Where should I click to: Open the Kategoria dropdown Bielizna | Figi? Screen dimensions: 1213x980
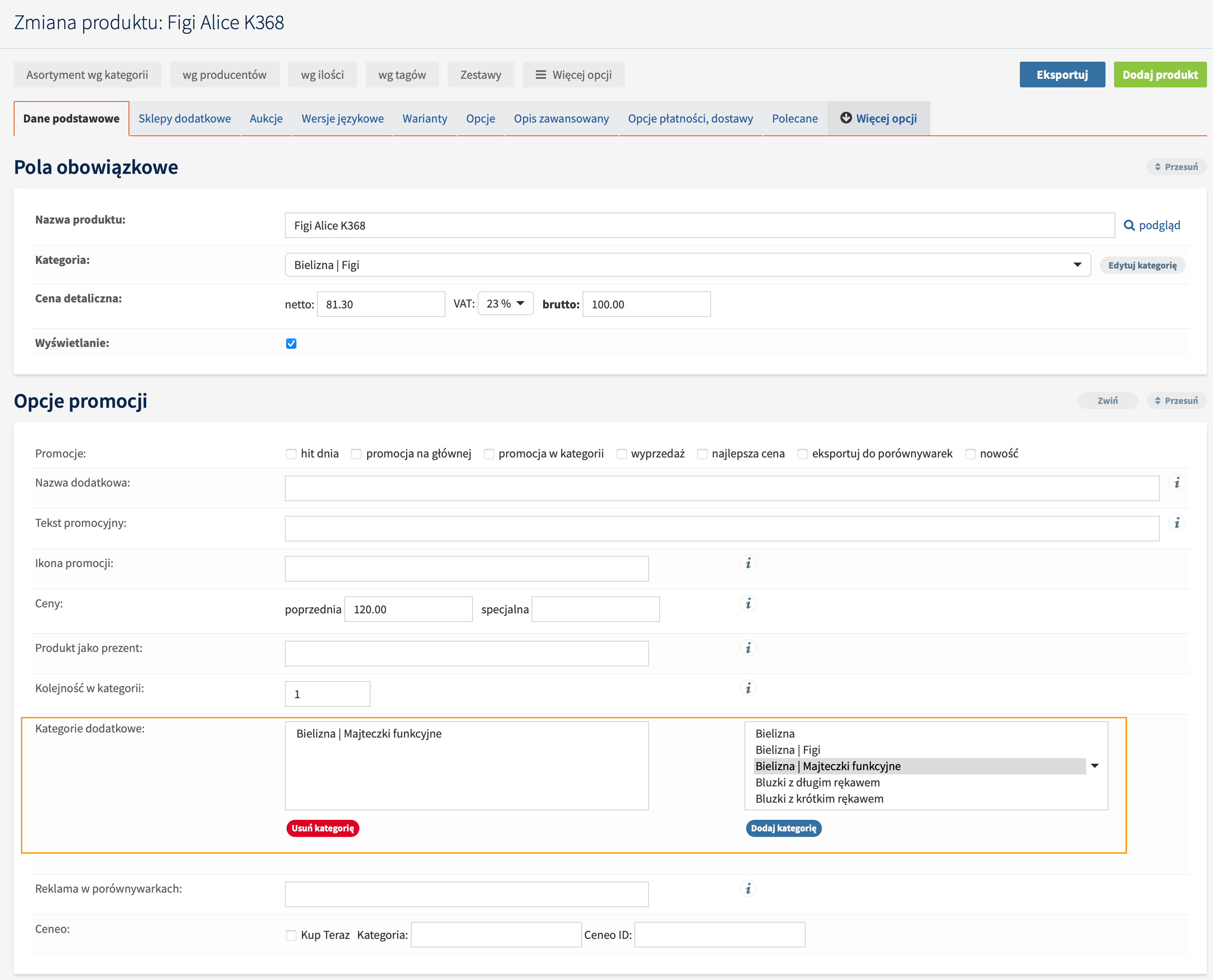click(687, 265)
